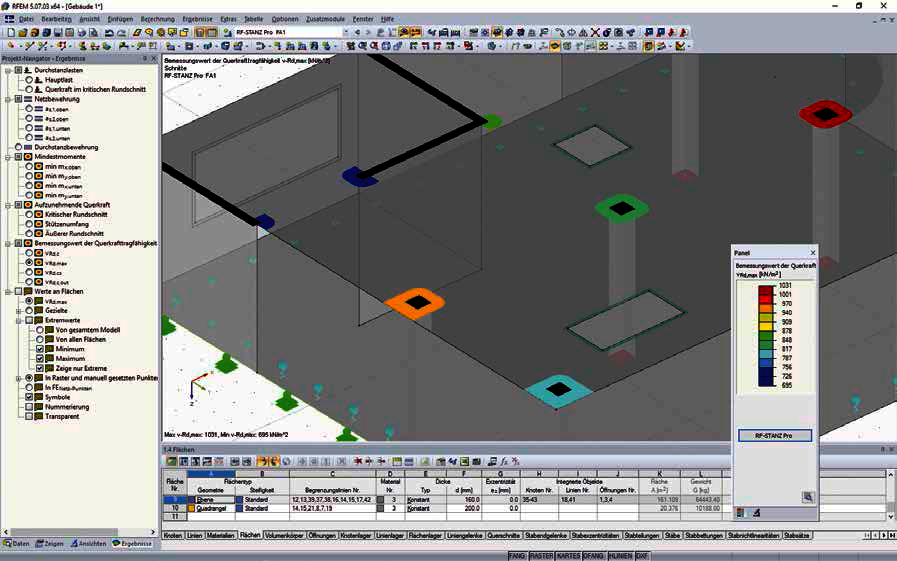
Task: Toggle the Minimum checkbox under Extremwerte
Action: [39, 349]
